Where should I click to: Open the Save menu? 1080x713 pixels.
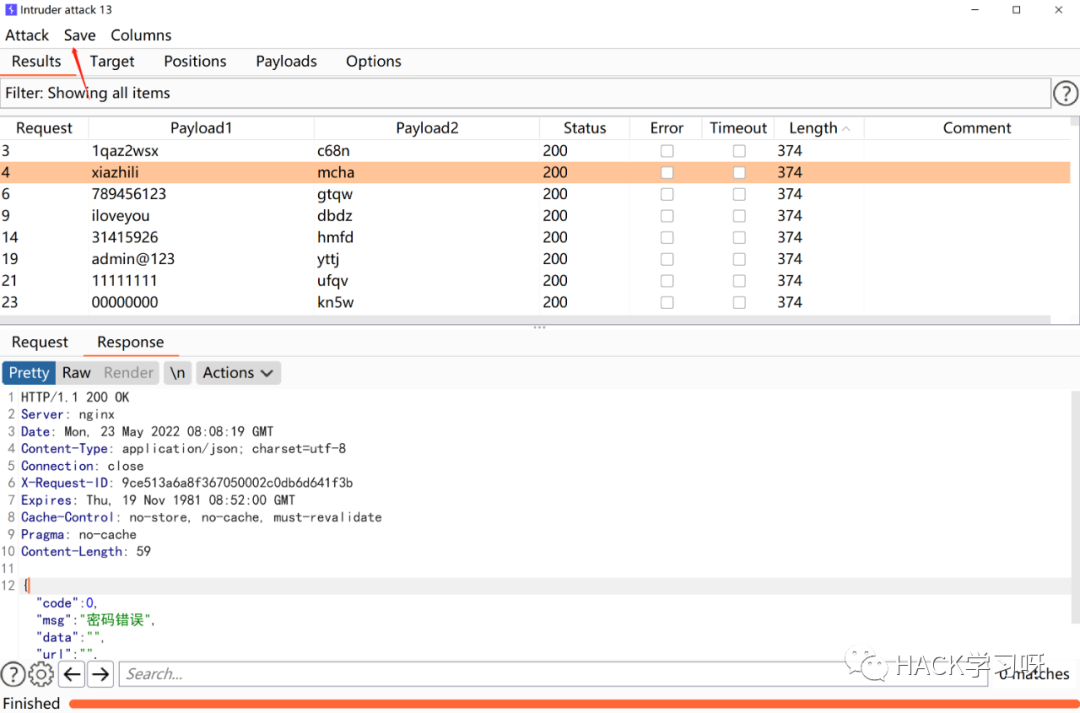(x=80, y=35)
